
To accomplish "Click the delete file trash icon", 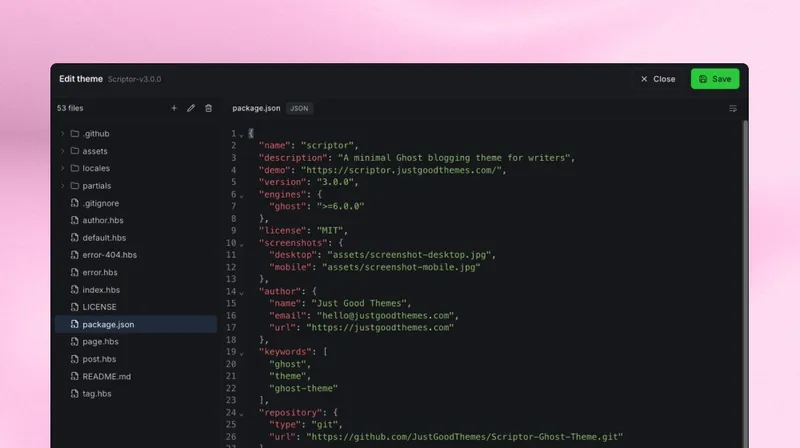I will point(208,108).
